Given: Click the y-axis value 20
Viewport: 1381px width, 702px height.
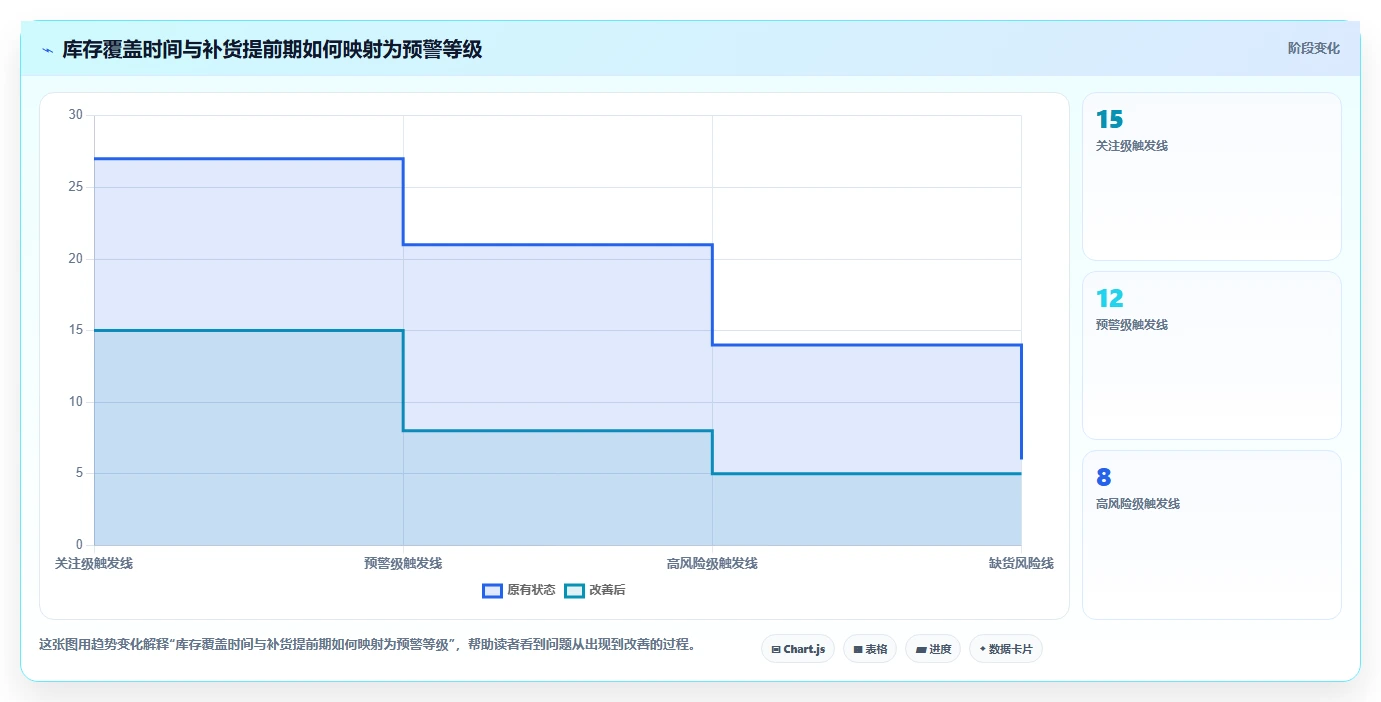Looking at the screenshot, I should click(x=76, y=259).
